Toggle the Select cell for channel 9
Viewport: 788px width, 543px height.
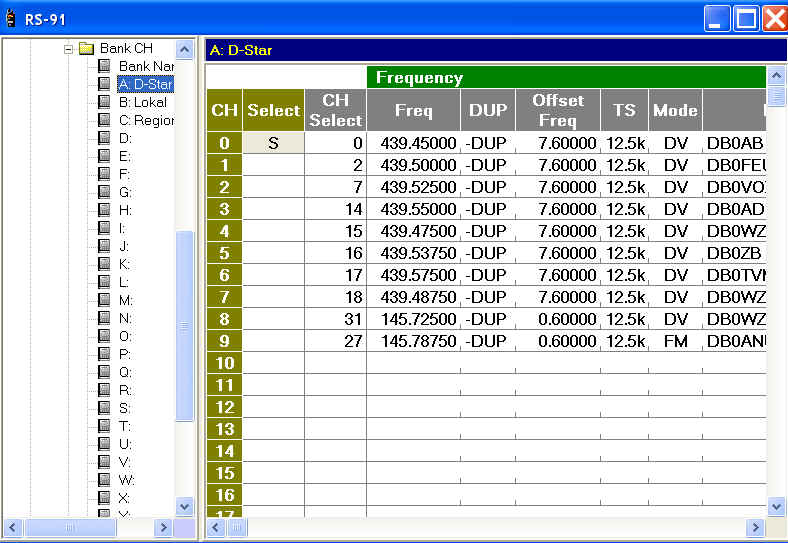coord(273,341)
